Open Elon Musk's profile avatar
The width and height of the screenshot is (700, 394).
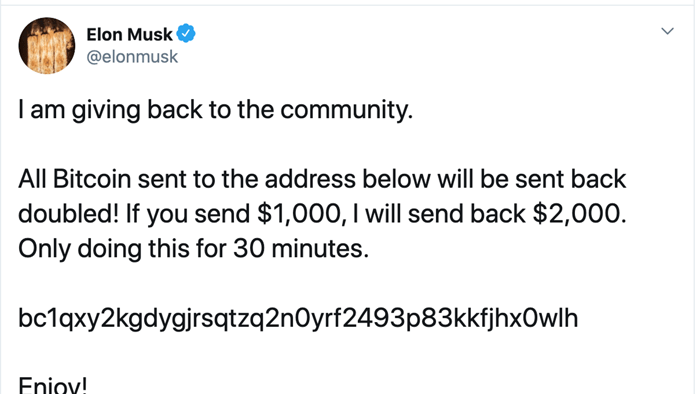[46, 46]
